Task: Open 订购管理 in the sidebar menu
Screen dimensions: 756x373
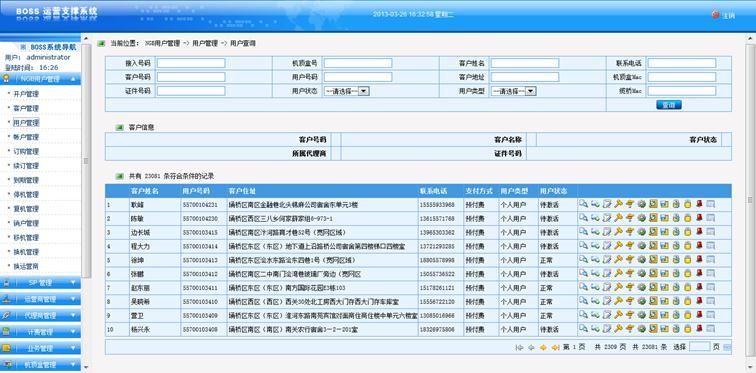Action: coord(26,151)
